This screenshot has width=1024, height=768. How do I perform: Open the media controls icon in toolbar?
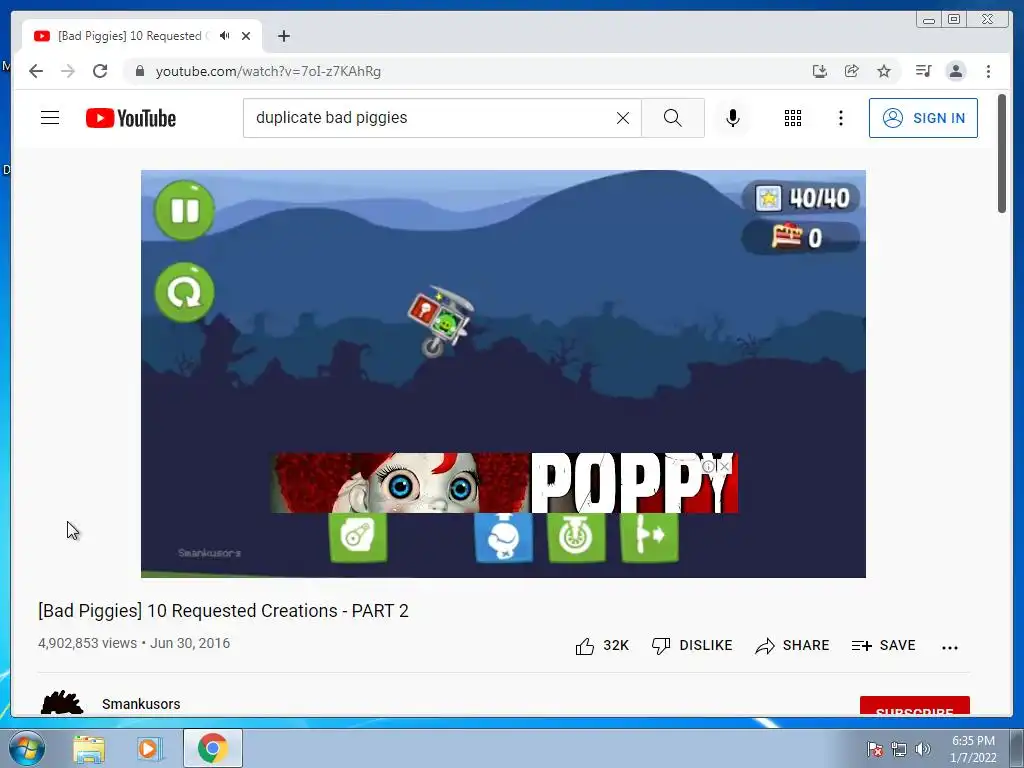point(923,71)
